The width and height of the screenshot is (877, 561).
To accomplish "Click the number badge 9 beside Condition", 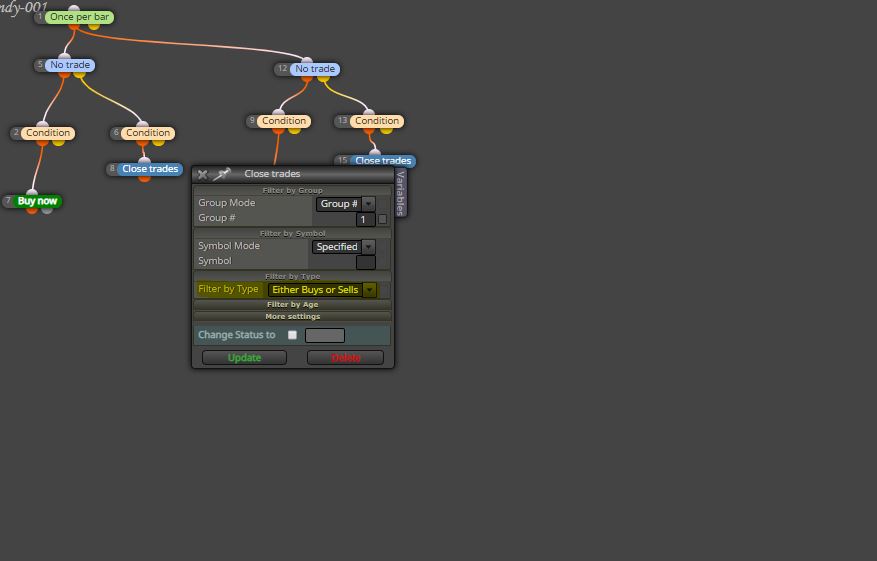I will (252, 121).
